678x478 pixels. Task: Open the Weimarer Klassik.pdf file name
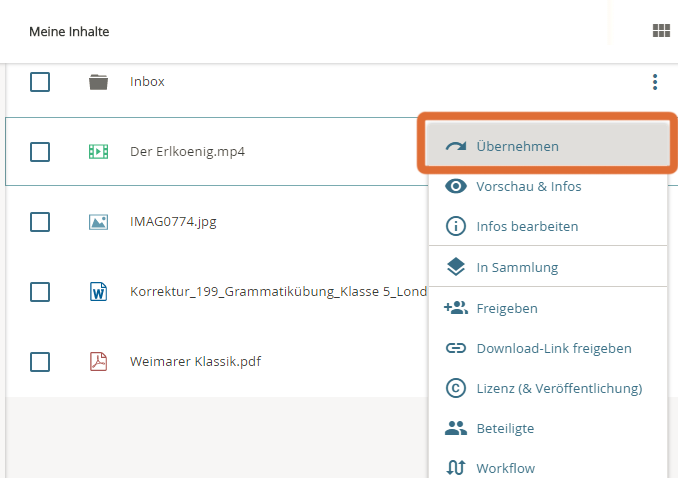tap(195, 362)
